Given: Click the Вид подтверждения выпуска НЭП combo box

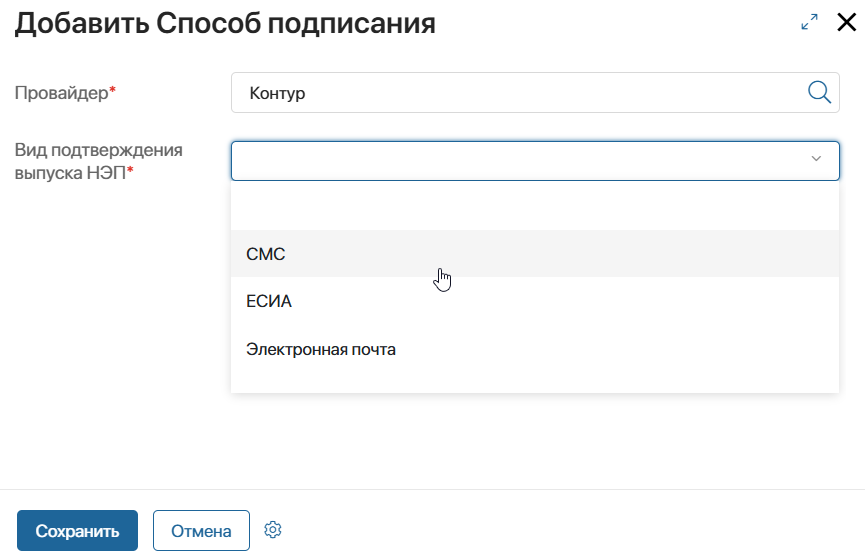Looking at the screenshot, I should click(x=535, y=161).
